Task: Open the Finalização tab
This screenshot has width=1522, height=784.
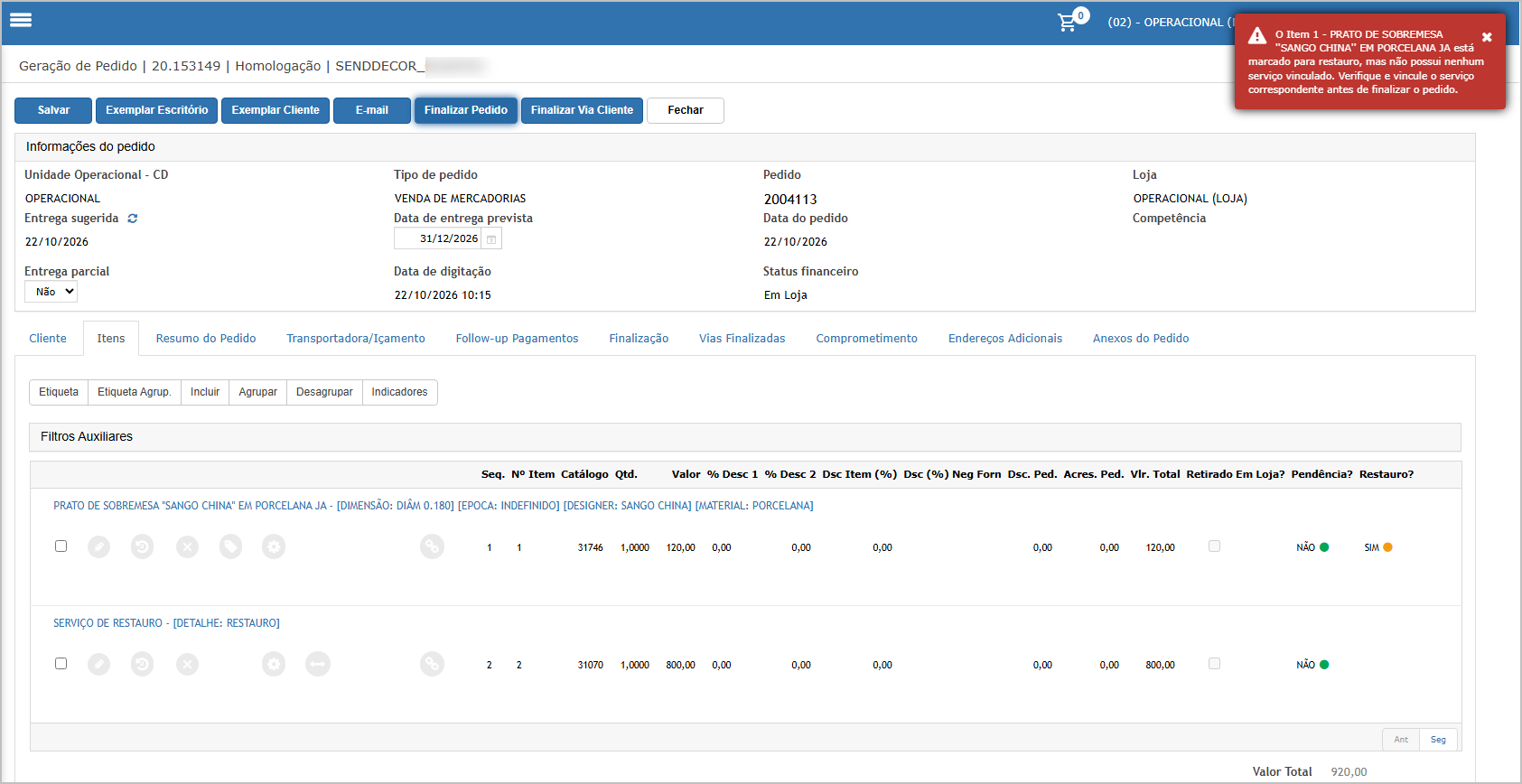Action: pyautogui.click(x=639, y=339)
